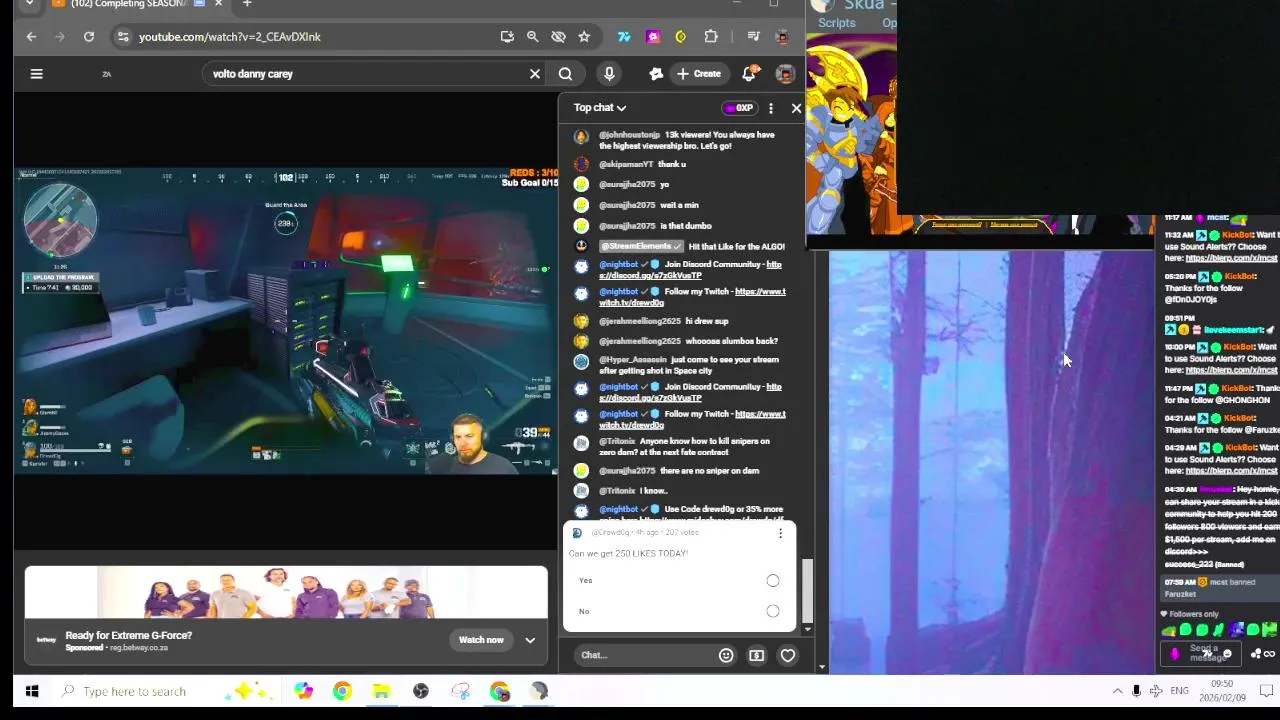This screenshot has width=1280, height=720.
Task: Click the betway sponsored ad banner image
Action: [286, 593]
